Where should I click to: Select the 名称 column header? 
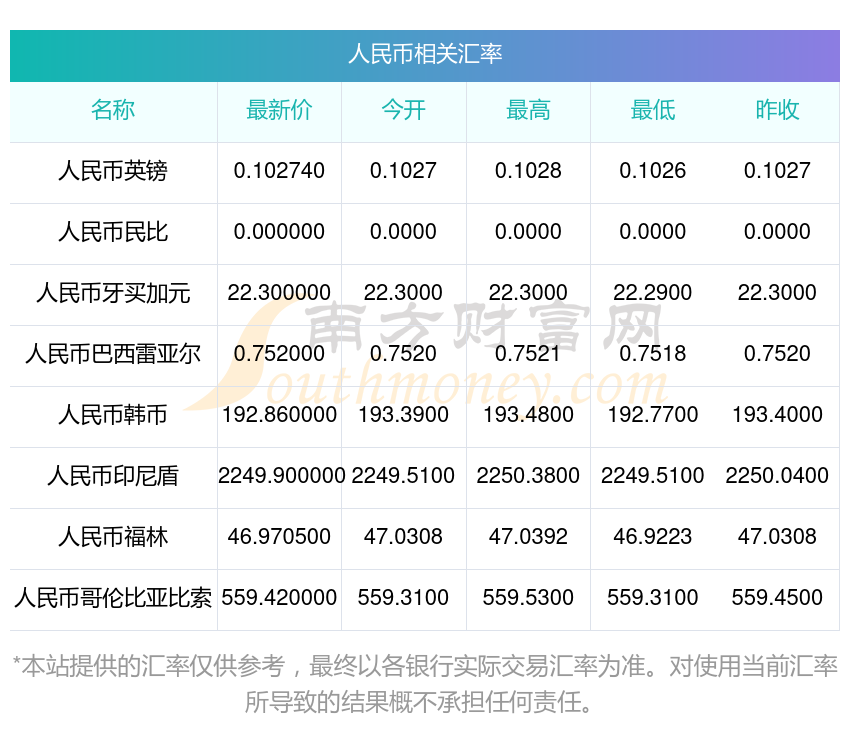coord(113,110)
